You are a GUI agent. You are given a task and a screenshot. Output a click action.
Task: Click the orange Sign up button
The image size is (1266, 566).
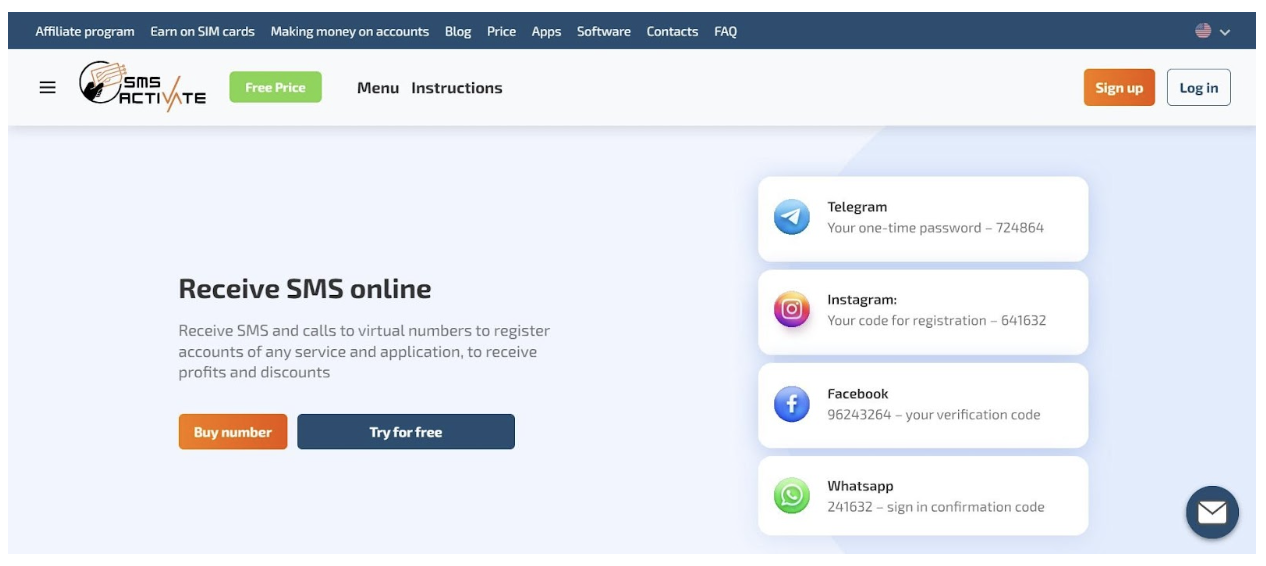point(1118,88)
